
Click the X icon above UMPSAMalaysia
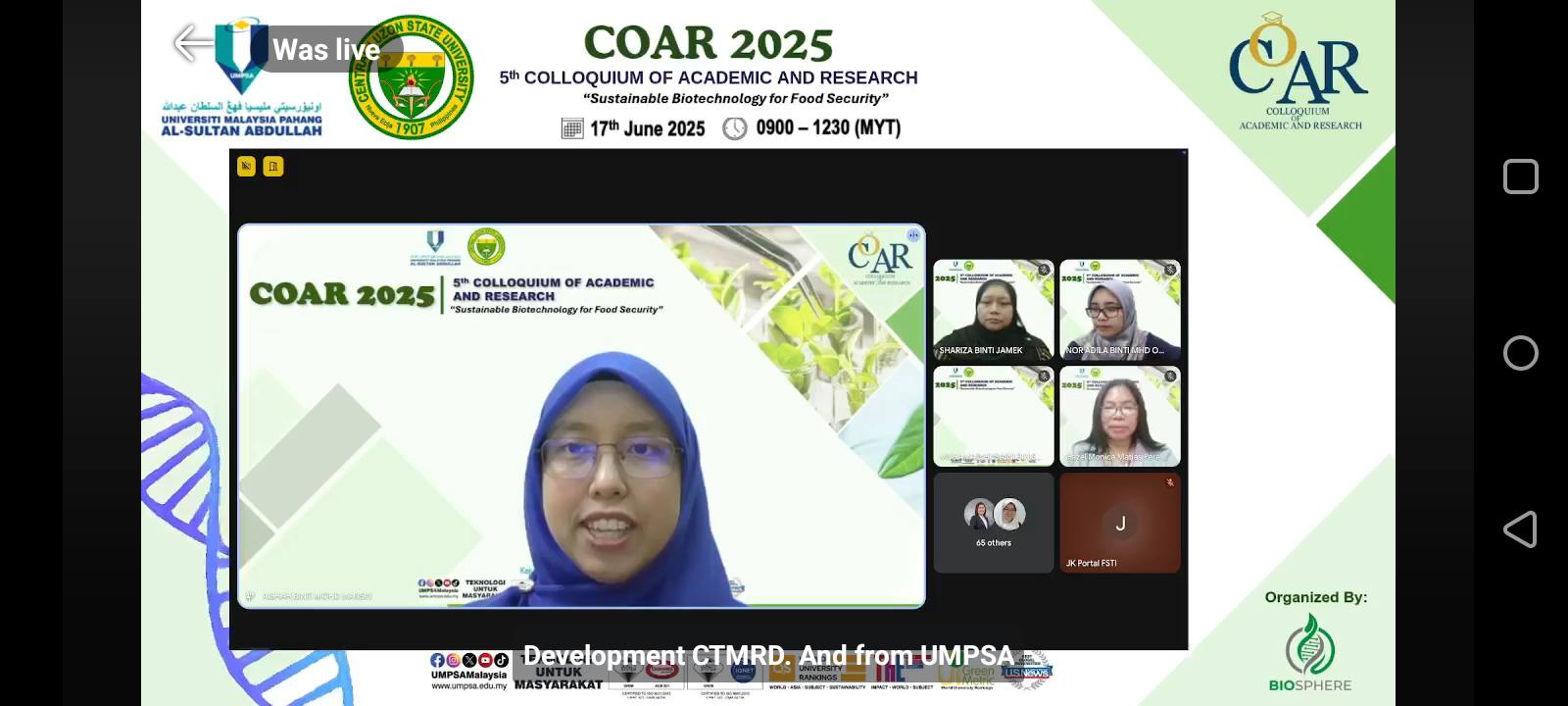[x=468, y=660]
